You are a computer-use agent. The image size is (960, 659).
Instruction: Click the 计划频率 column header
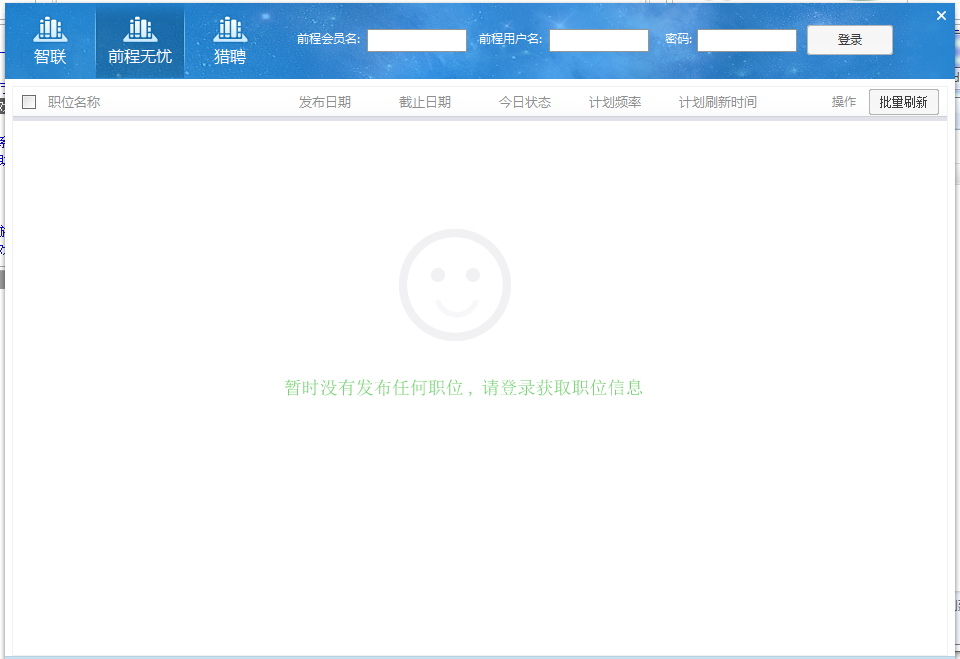click(x=614, y=102)
